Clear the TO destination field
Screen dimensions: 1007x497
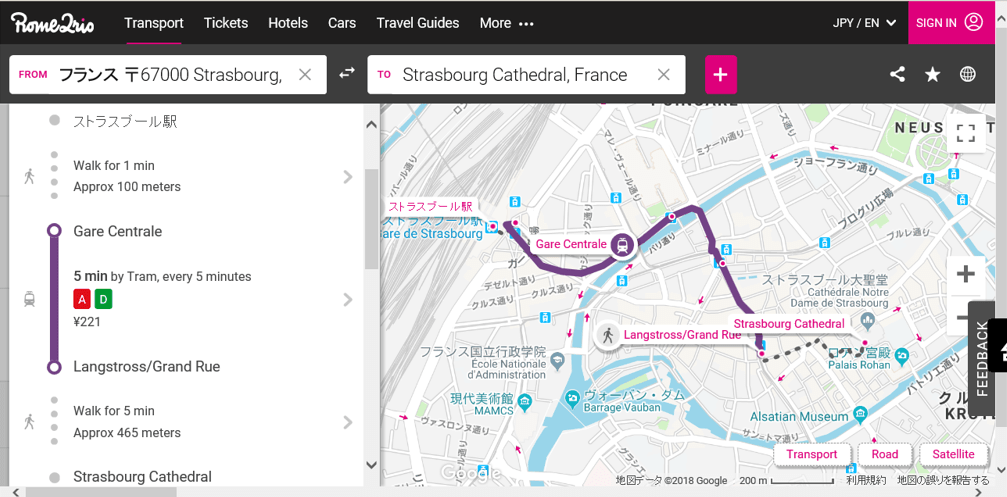click(663, 75)
